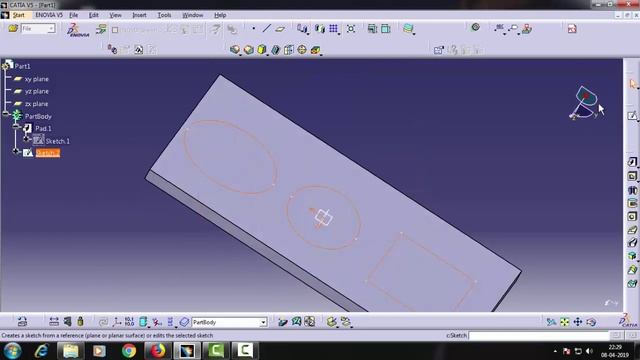This screenshot has height=360, width=640.
Task: Open Firefox from taskbar
Action: click(x=158, y=351)
